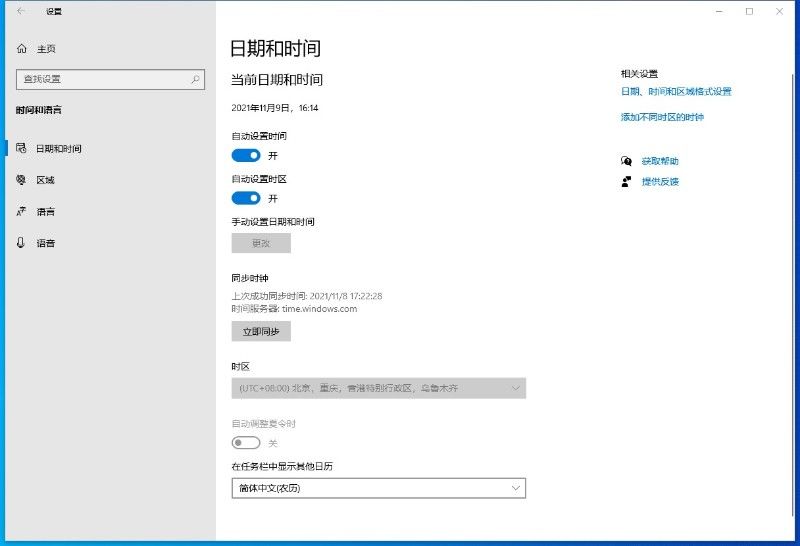The width and height of the screenshot is (800, 546).
Task: Click the 获取帮助 link
Action: 660,161
